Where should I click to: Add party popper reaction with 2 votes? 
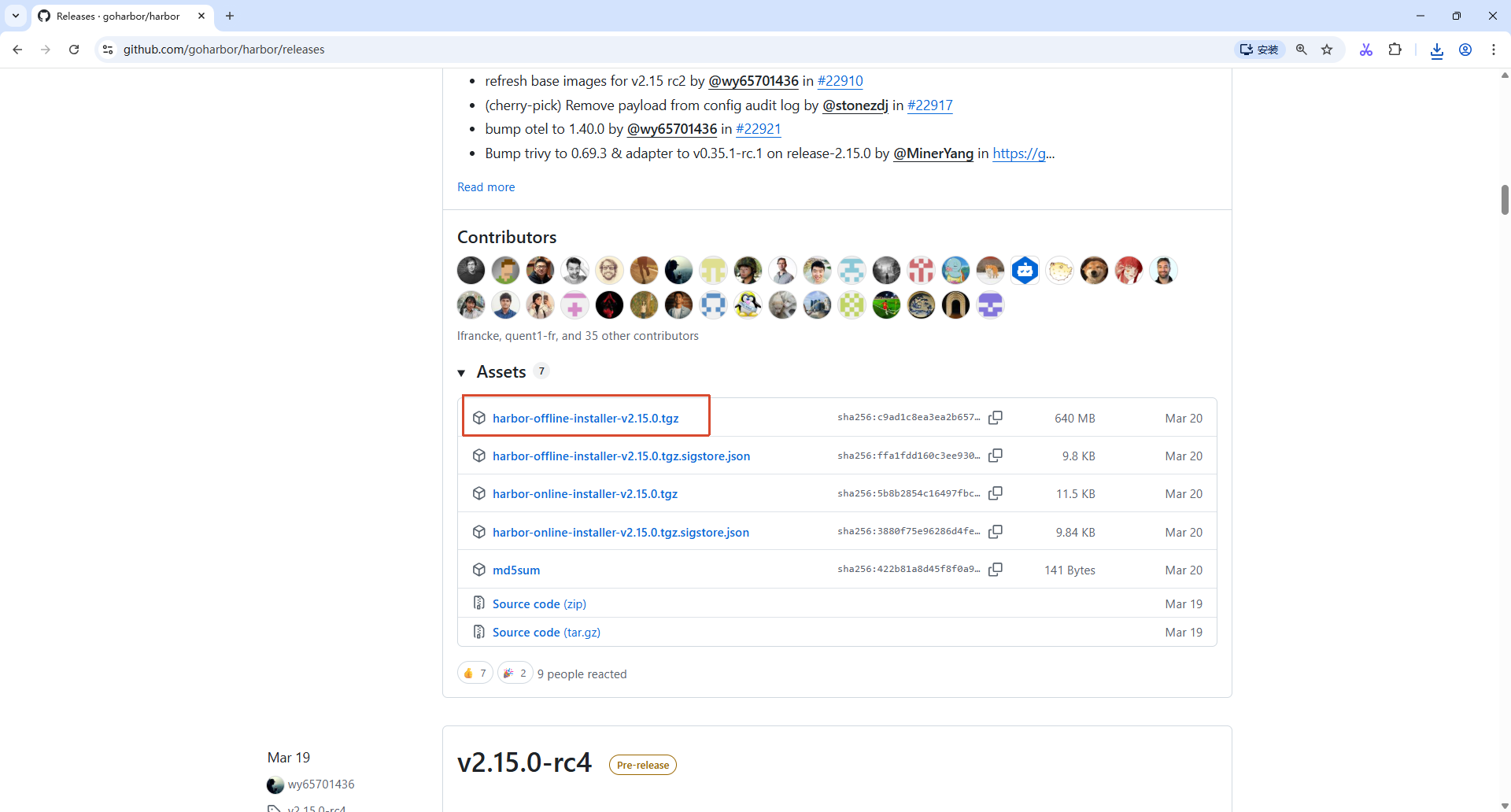point(515,674)
